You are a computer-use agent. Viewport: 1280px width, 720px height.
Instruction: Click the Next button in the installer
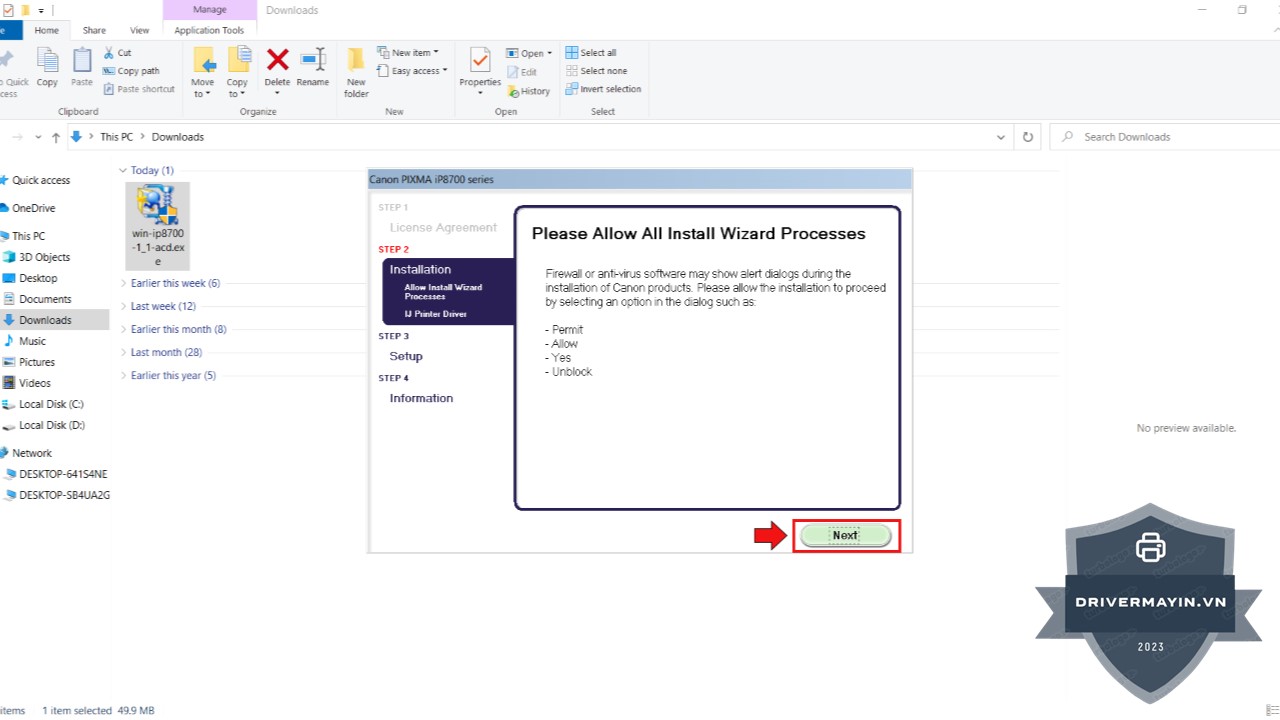tap(845, 535)
